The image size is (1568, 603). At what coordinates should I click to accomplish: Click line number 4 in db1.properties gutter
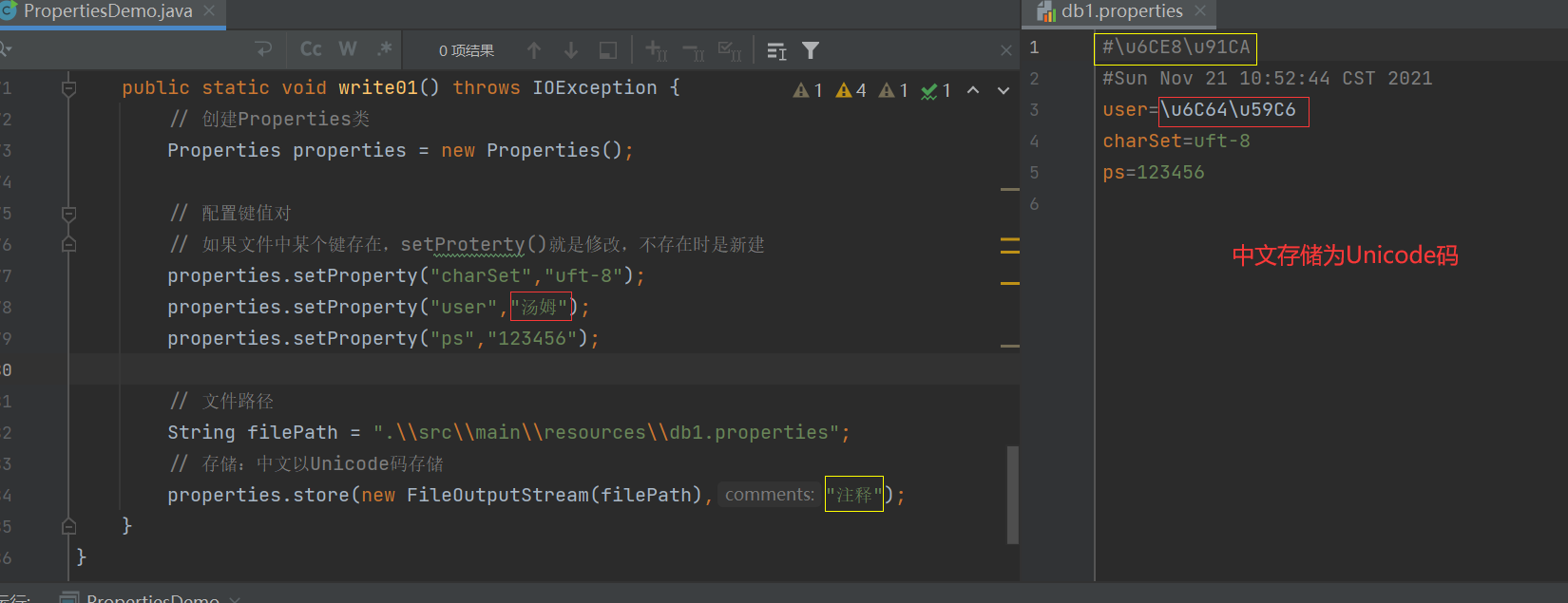1034,141
